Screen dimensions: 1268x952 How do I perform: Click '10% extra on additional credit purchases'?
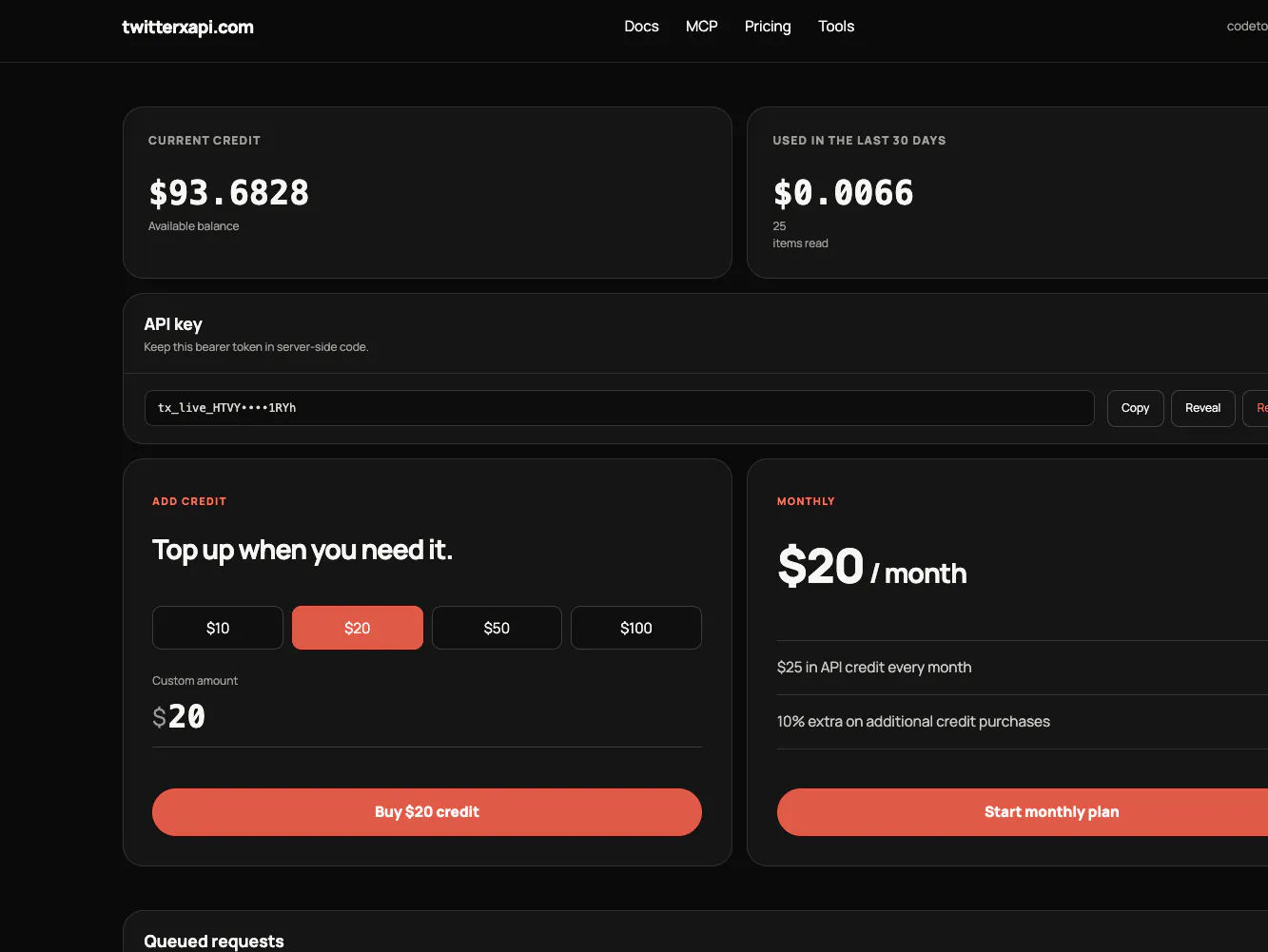[x=913, y=722]
